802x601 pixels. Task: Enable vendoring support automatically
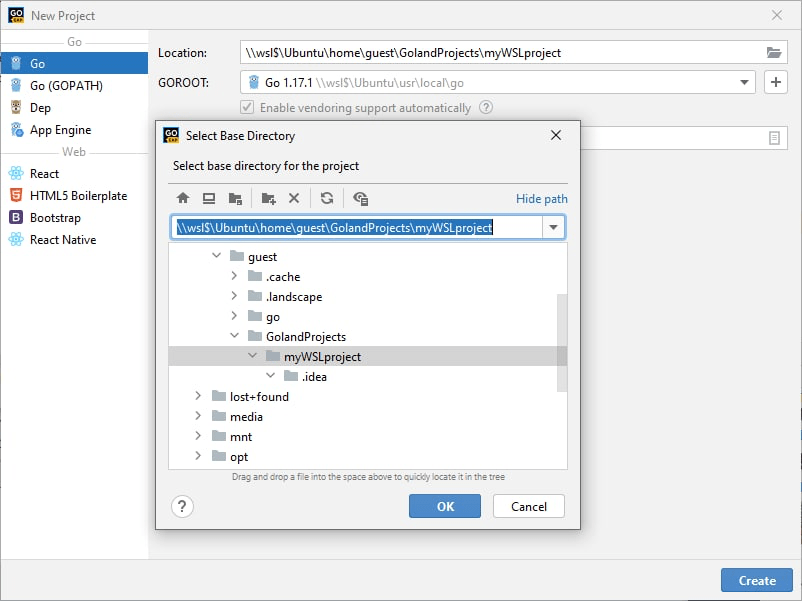click(x=246, y=107)
